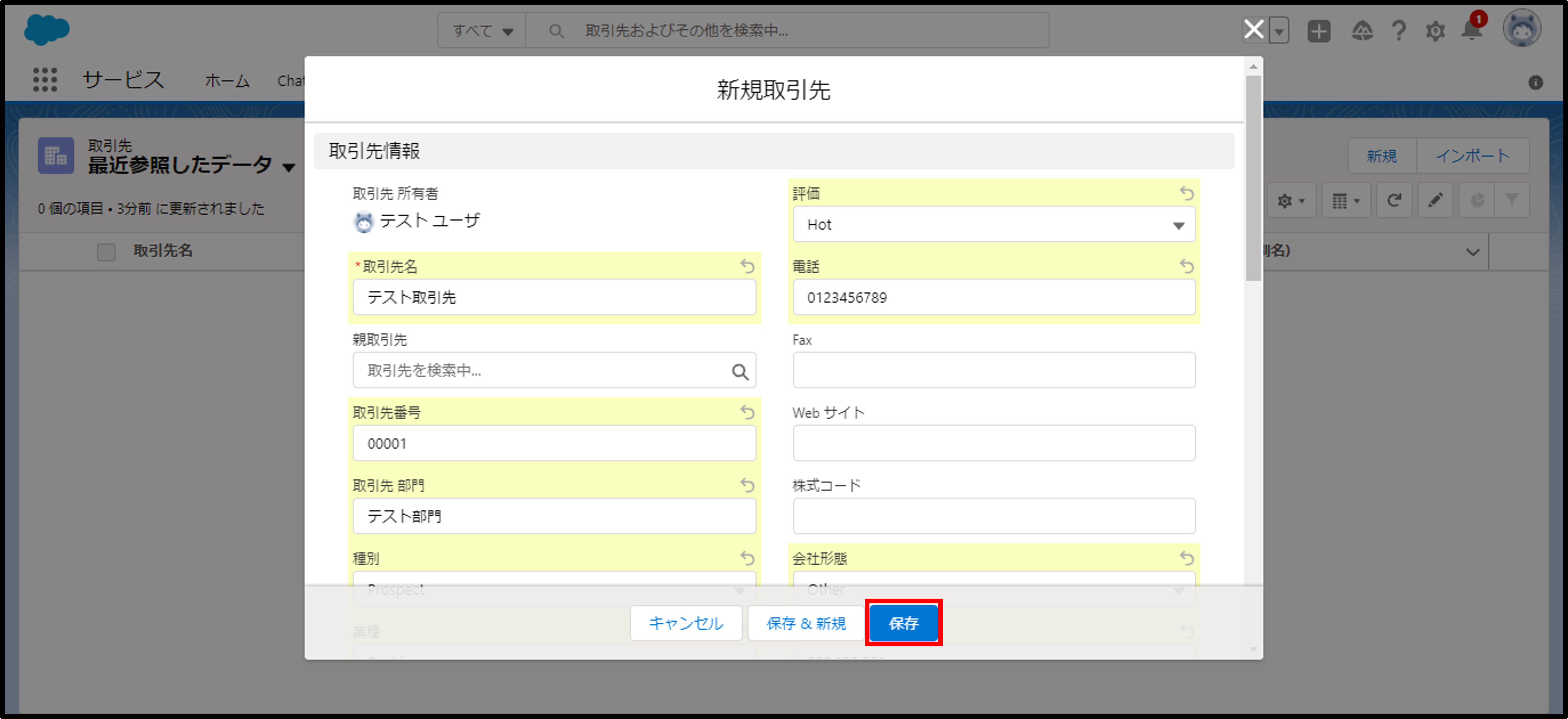Click the App Launcher grid icon

click(x=44, y=80)
